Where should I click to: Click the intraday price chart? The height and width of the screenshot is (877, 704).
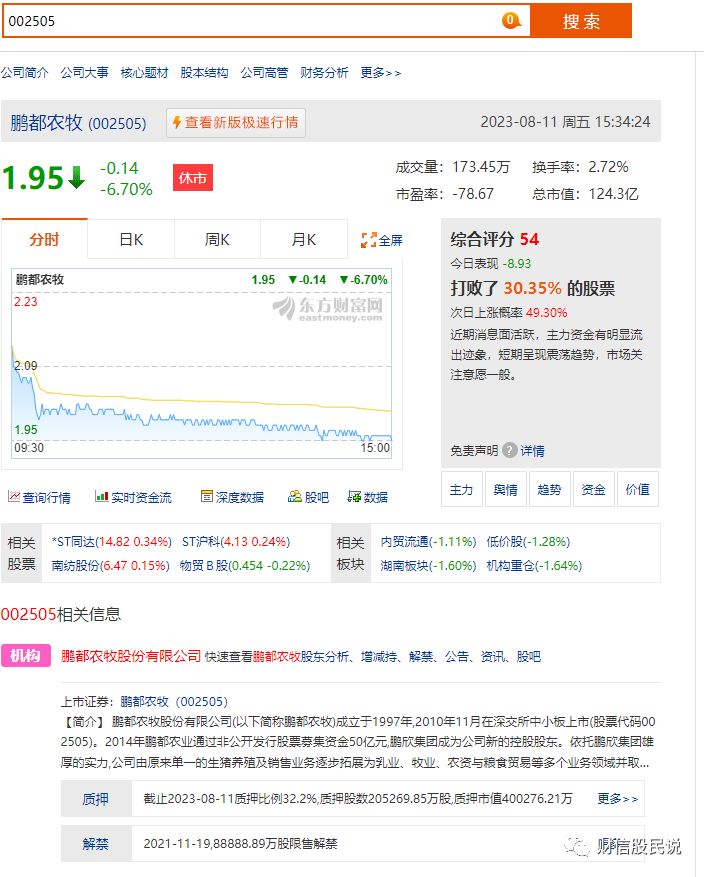pos(202,364)
